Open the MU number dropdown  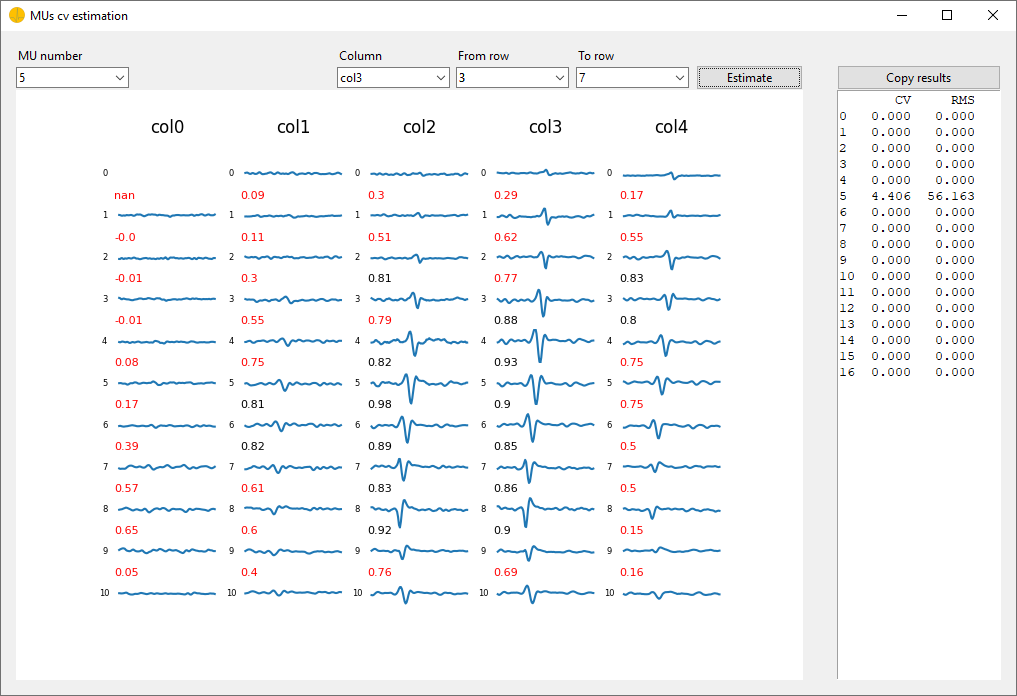coord(72,78)
